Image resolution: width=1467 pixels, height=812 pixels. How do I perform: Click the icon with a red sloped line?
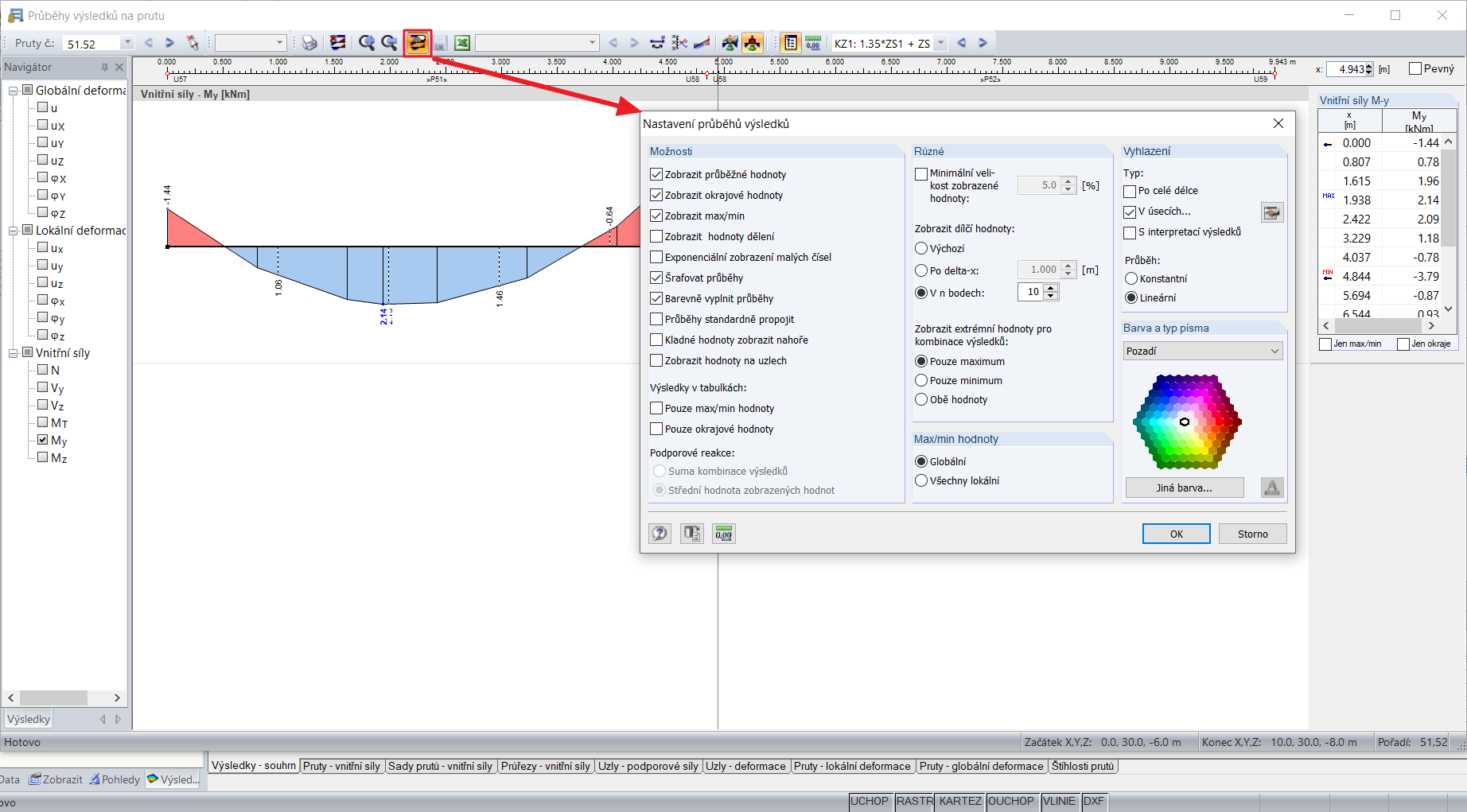702,43
